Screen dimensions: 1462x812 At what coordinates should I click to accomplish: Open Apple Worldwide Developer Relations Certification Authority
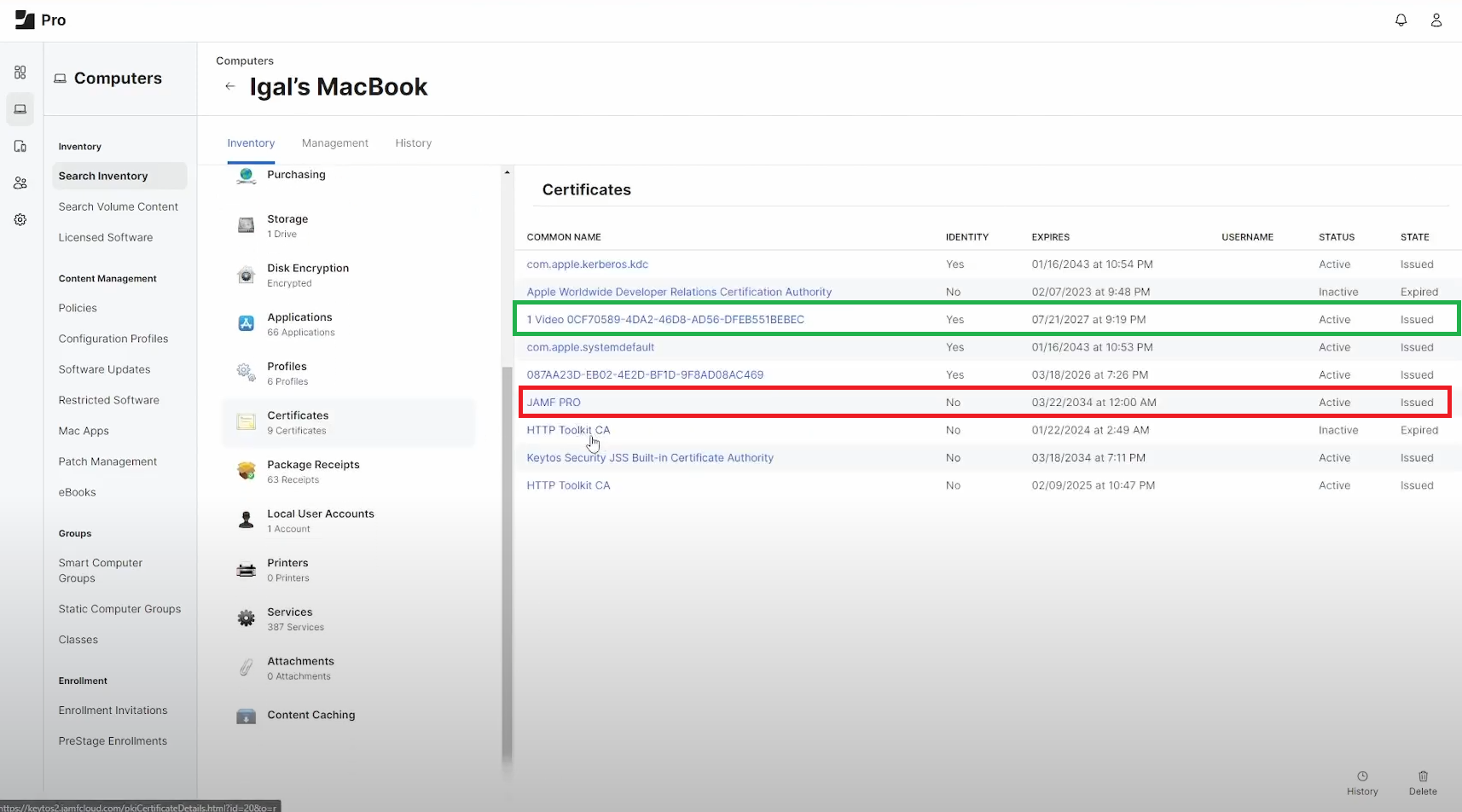pos(679,292)
